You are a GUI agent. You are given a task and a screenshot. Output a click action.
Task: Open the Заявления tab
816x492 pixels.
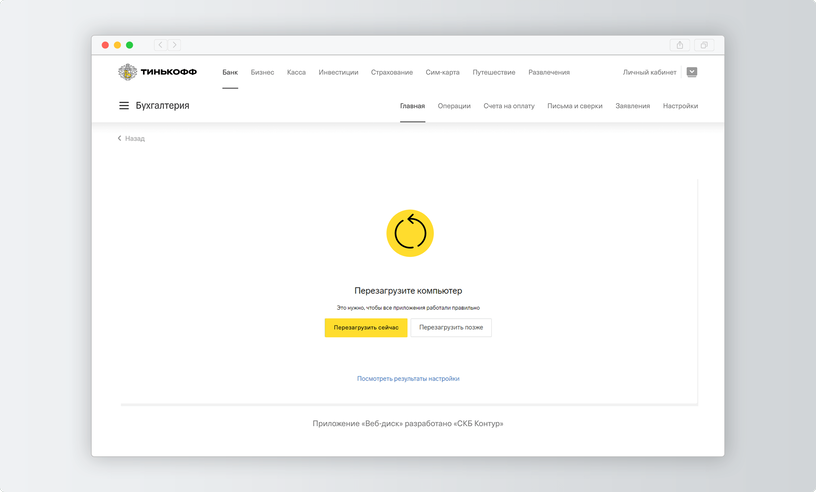click(632, 106)
